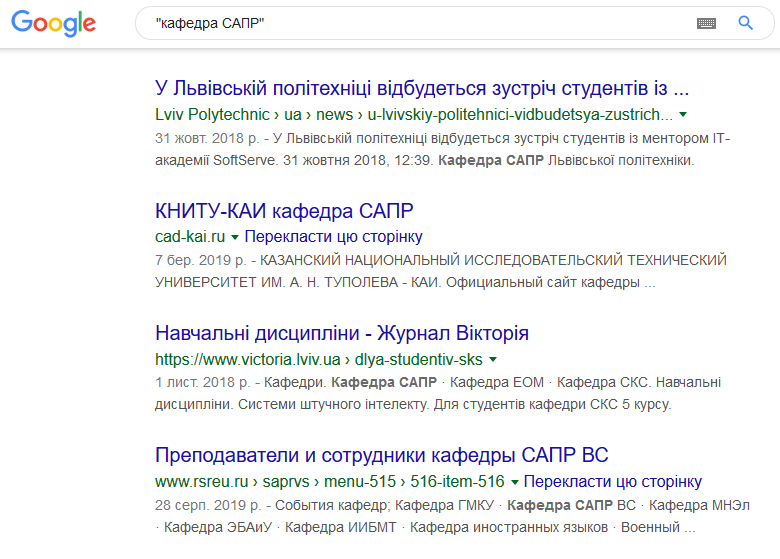The width and height of the screenshot is (780, 559).
Task: Click snippet text "Системи штучного інтелекту"
Action: click(332, 404)
